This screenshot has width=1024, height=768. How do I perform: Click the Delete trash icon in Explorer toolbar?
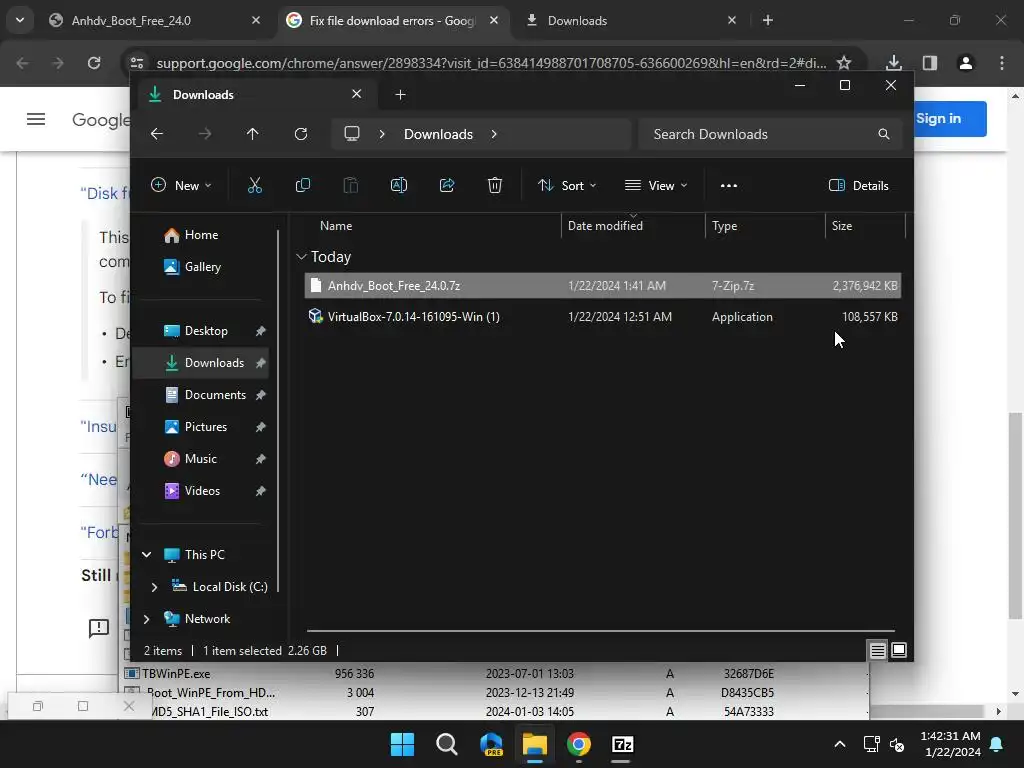[x=495, y=185]
